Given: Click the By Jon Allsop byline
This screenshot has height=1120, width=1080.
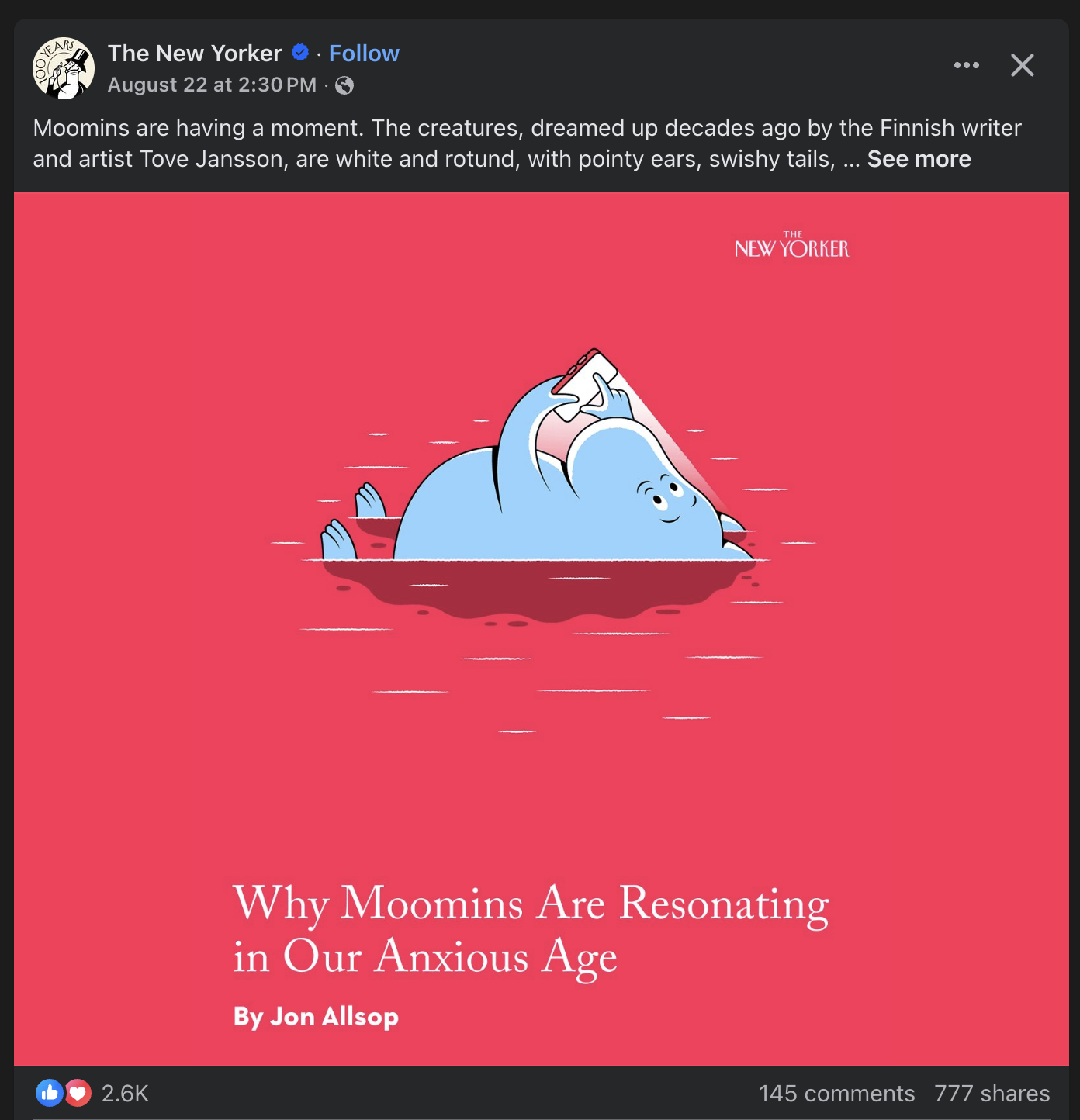Looking at the screenshot, I should coord(316,1017).
